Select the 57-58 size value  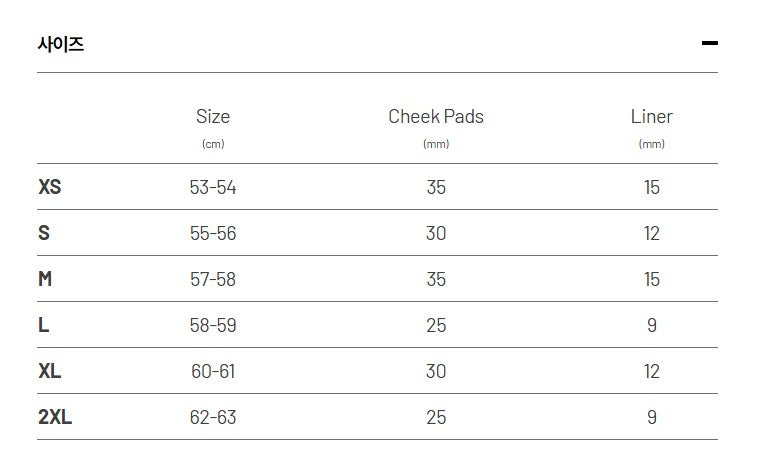pyautogui.click(x=213, y=279)
